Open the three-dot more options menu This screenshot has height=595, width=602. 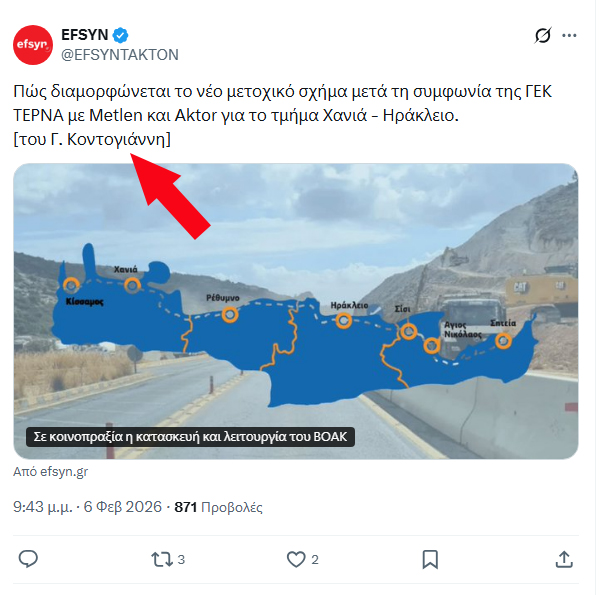(x=569, y=36)
